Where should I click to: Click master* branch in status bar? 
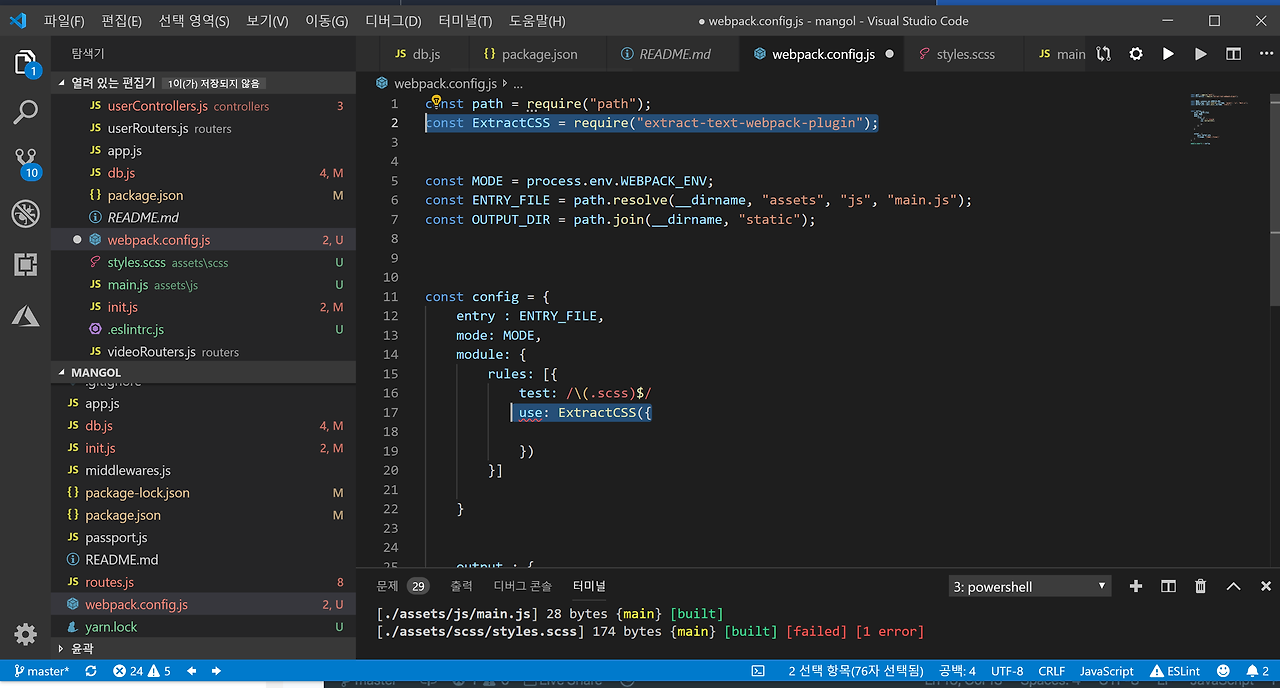click(x=40, y=671)
